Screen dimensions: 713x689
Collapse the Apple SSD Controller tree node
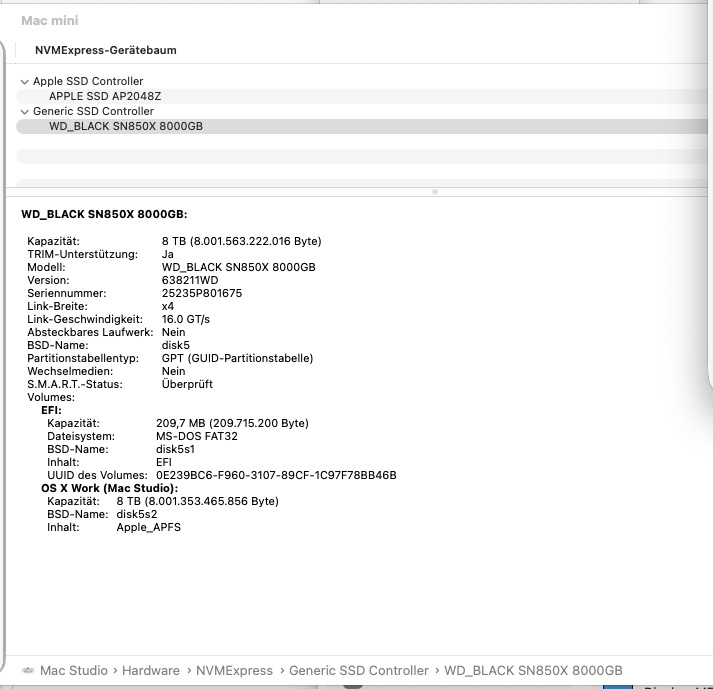click(25, 82)
